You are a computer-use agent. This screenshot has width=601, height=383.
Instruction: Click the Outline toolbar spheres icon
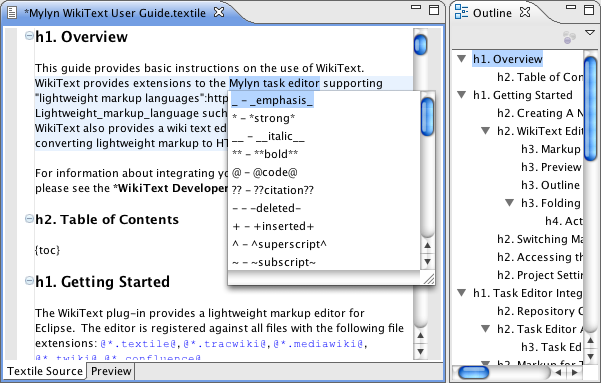pos(569,37)
